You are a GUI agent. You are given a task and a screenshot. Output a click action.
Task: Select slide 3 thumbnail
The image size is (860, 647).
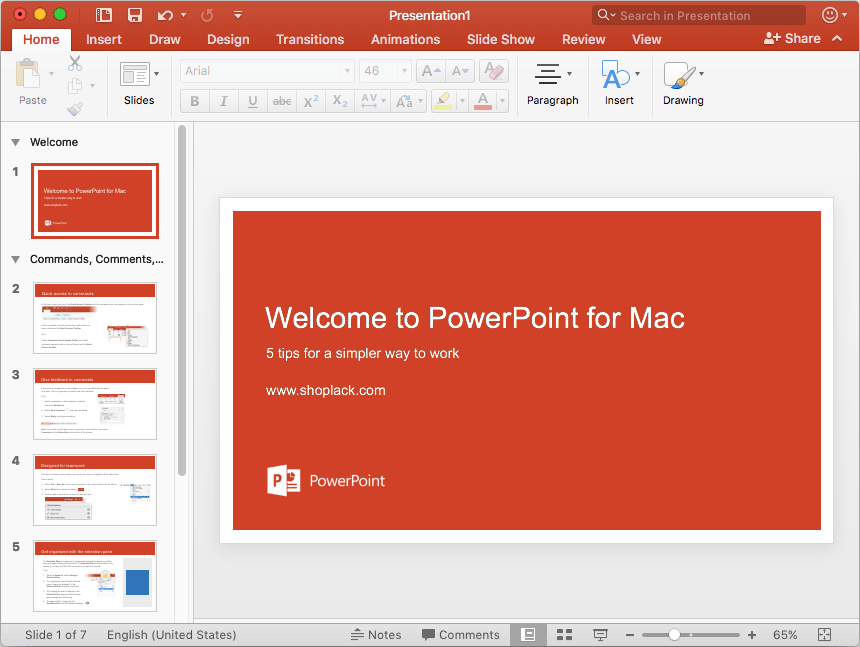coord(95,404)
